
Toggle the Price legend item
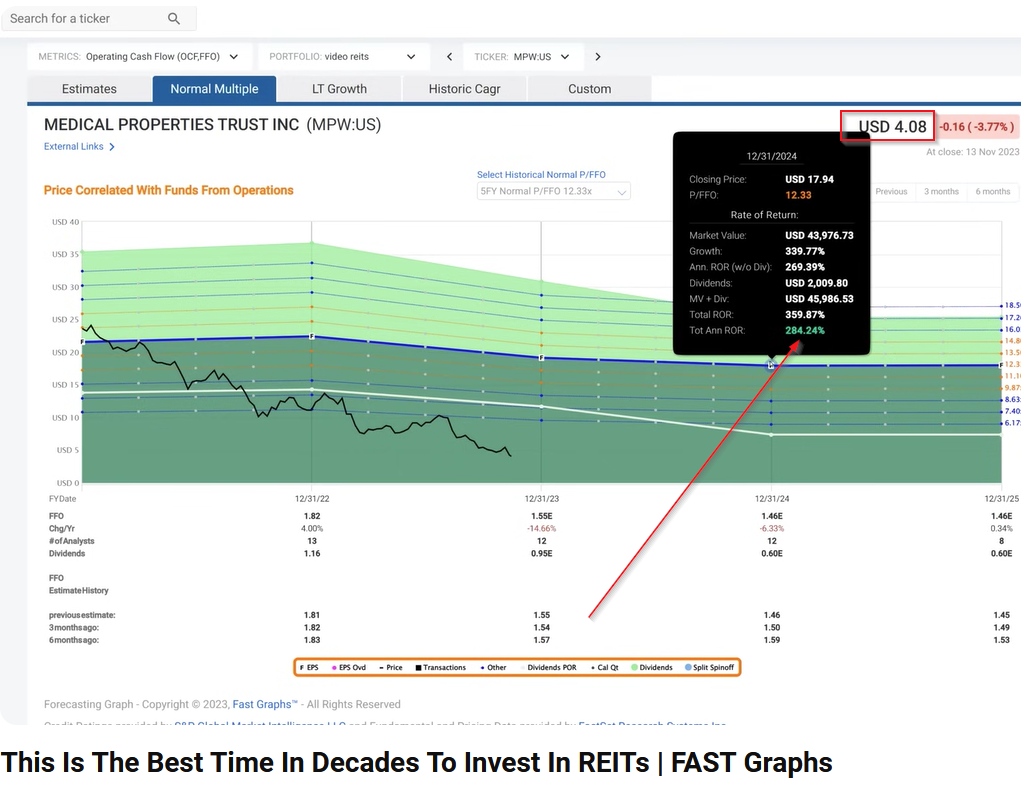pyautogui.click(x=391, y=668)
